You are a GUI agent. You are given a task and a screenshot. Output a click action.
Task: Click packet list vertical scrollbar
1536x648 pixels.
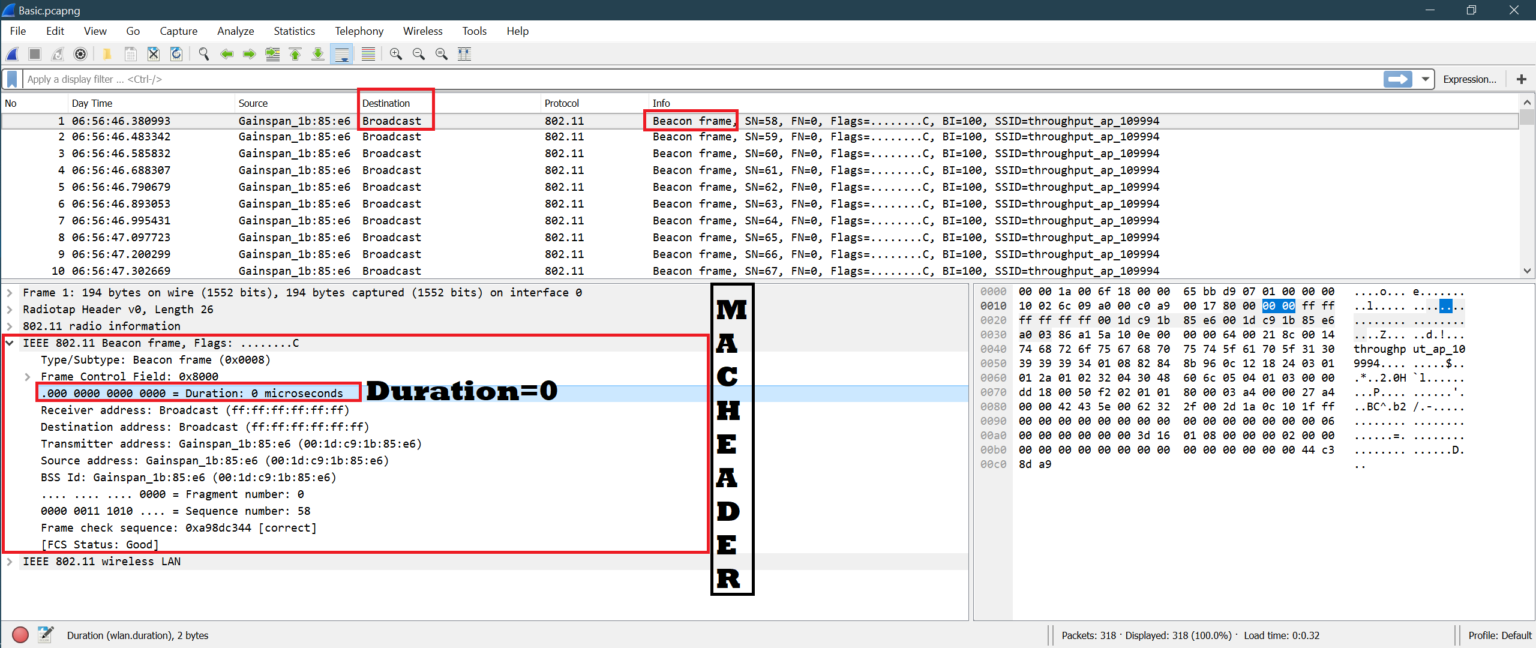[1526, 190]
